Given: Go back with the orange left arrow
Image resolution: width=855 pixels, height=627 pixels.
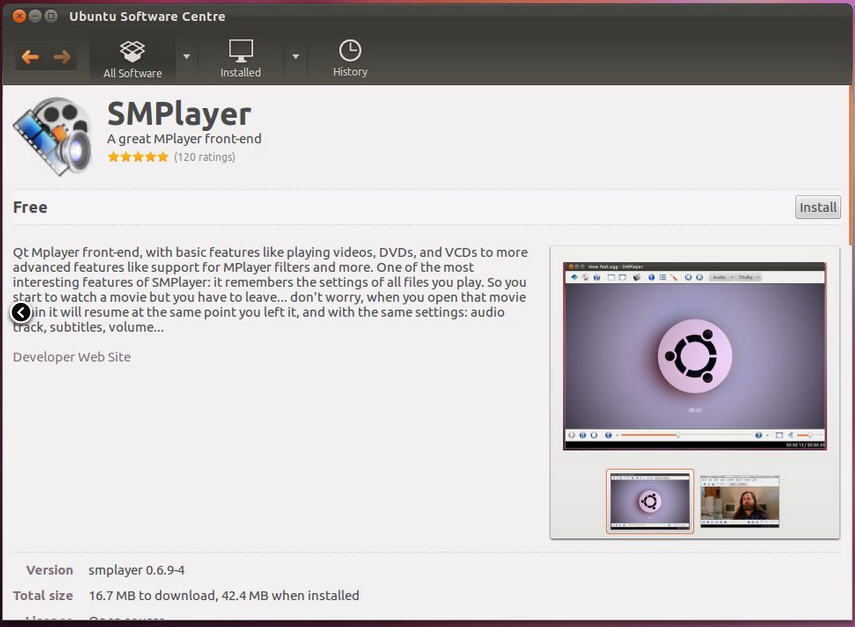Looking at the screenshot, I should pyautogui.click(x=30, y=57).
